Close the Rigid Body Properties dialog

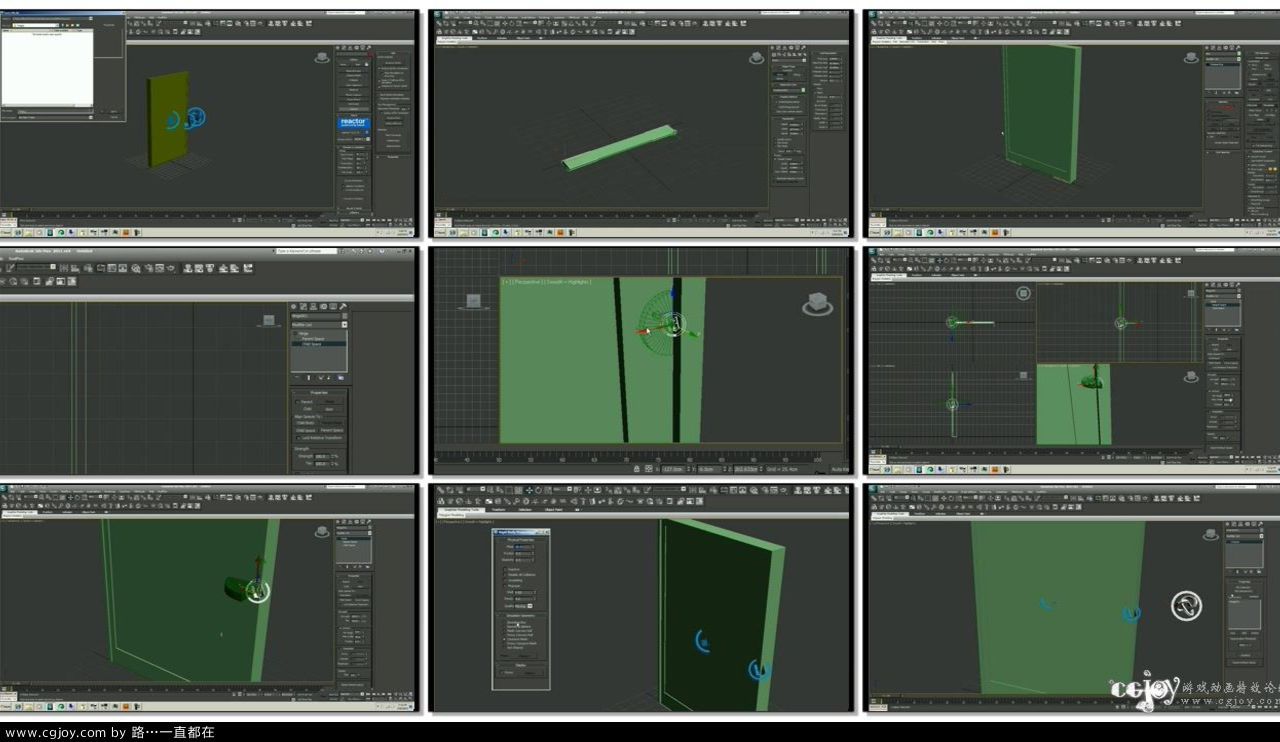click(x=547, y=532)
